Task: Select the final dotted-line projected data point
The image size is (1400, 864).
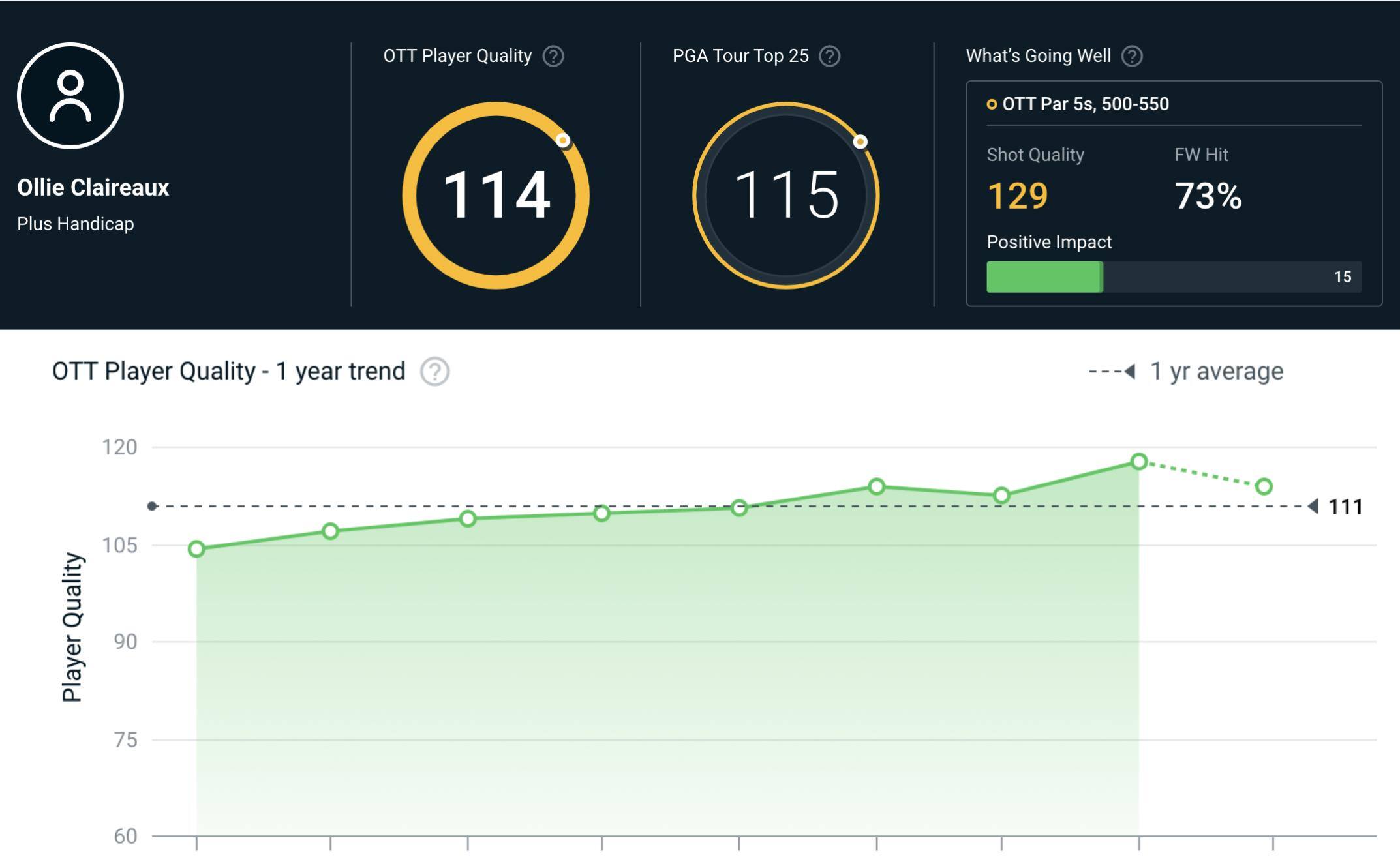Action: [x=1264, y=486]
